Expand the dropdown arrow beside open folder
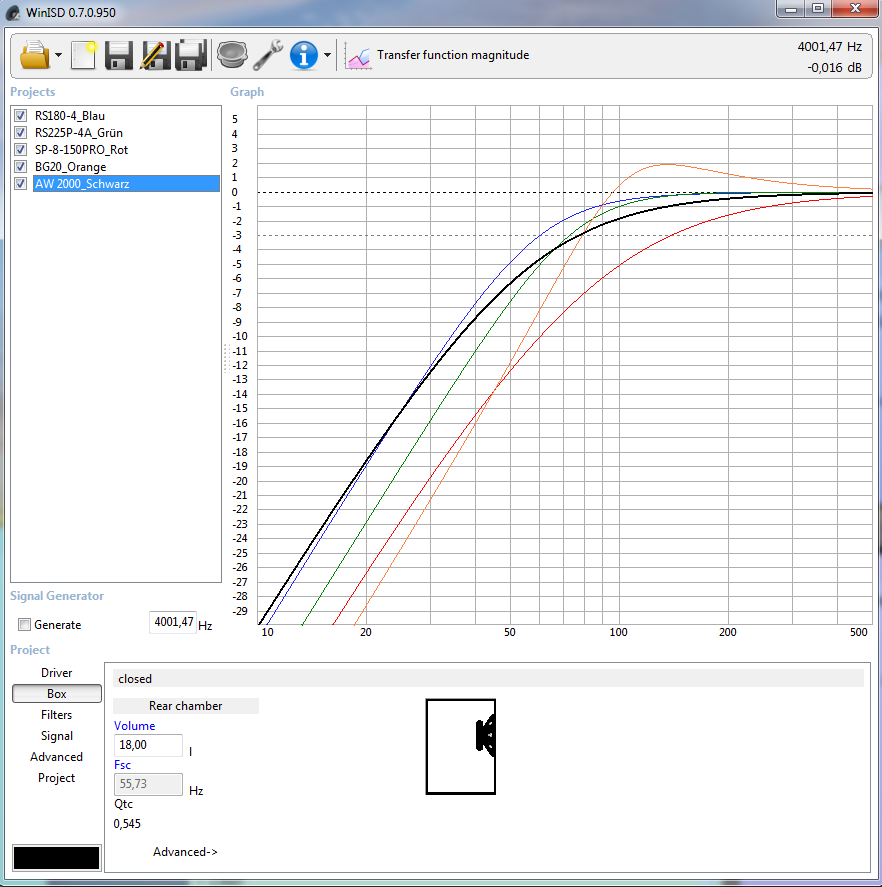The width and height of the screenshot is (882, 887). 59,55
